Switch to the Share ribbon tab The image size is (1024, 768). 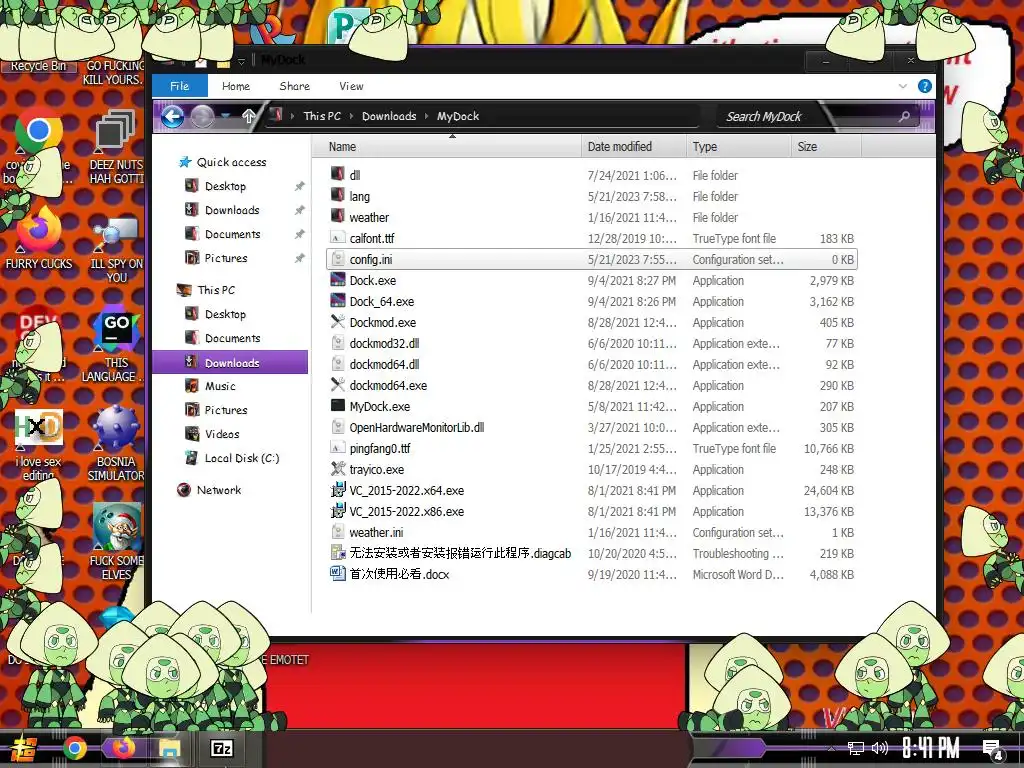[x=295, y=86]
